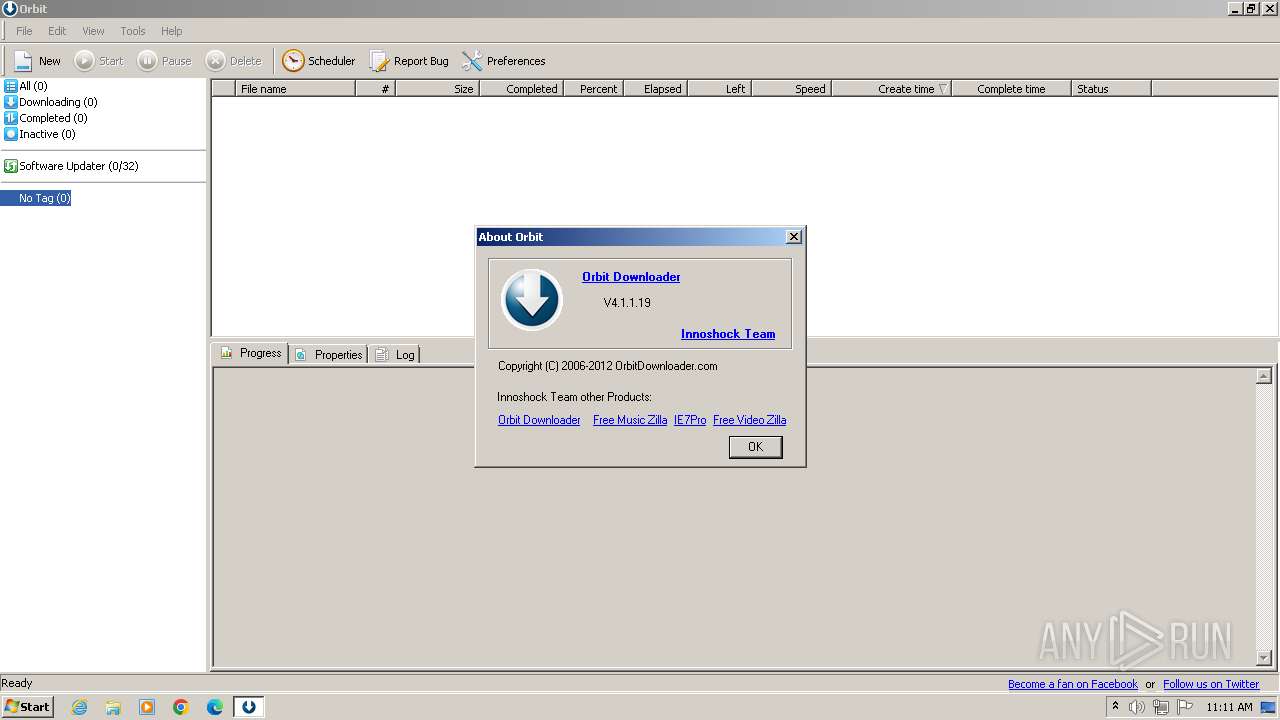Launch Internet Explorer from taskbar
This screenshot has height=720, width=1280.
pyautogui.click(x=79, y=707)
